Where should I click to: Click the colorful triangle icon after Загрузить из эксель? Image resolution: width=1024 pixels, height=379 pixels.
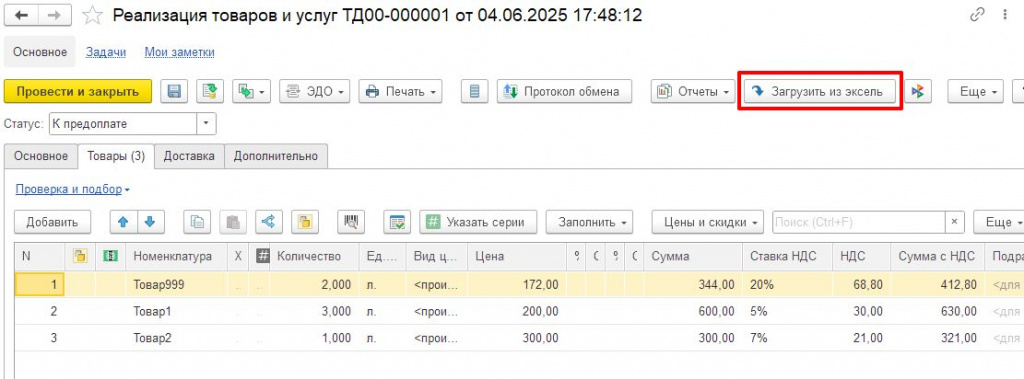(x=918, y=91)
